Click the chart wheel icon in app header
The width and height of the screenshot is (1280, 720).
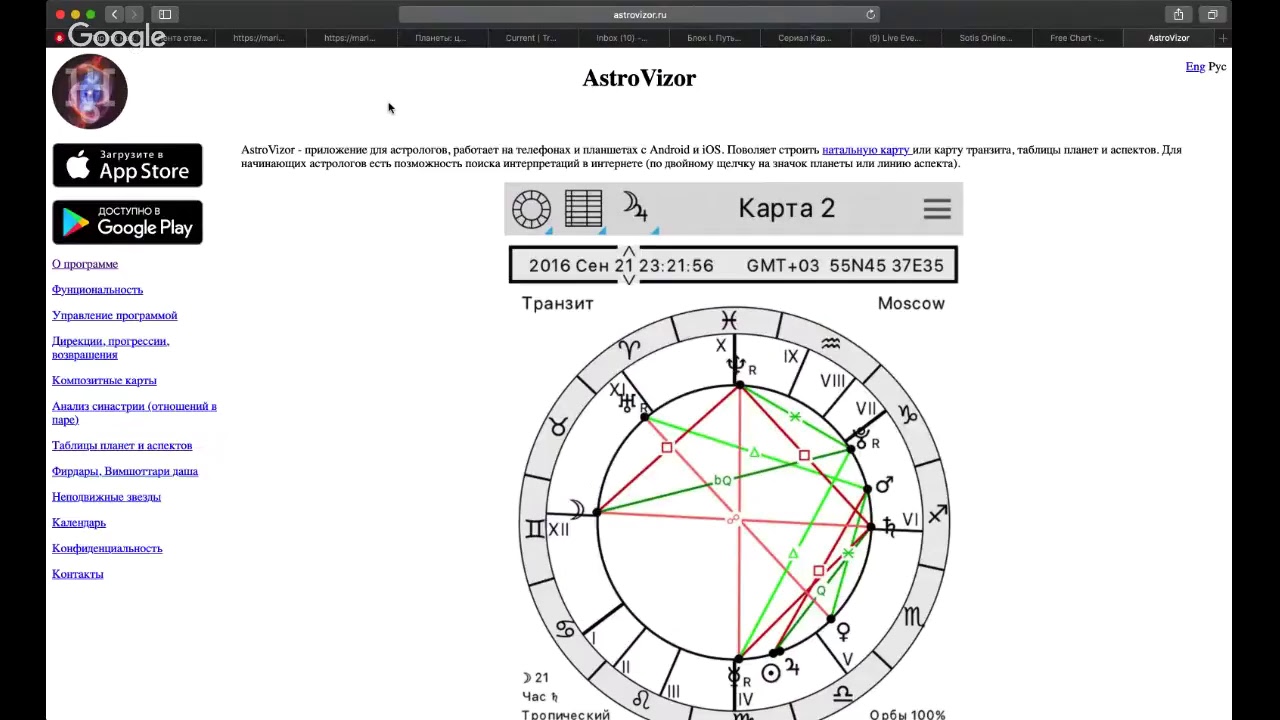[x=532, y=209]
